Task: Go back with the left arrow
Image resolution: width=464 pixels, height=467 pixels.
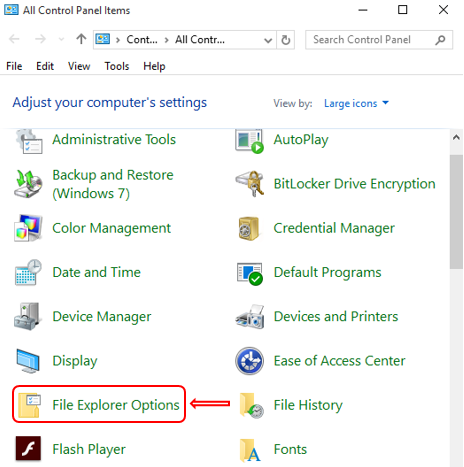Action: 14,39
